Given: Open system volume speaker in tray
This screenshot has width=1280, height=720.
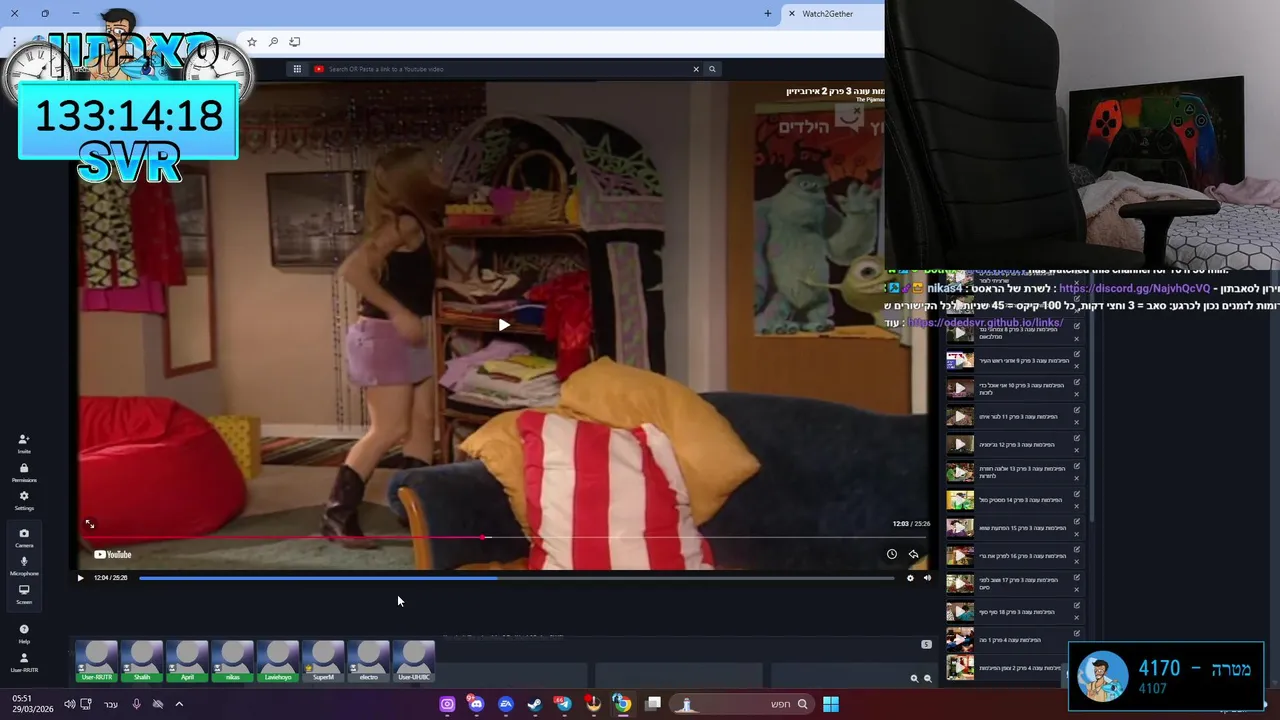Looking at the screenshot, I should (x=69, y=704).
